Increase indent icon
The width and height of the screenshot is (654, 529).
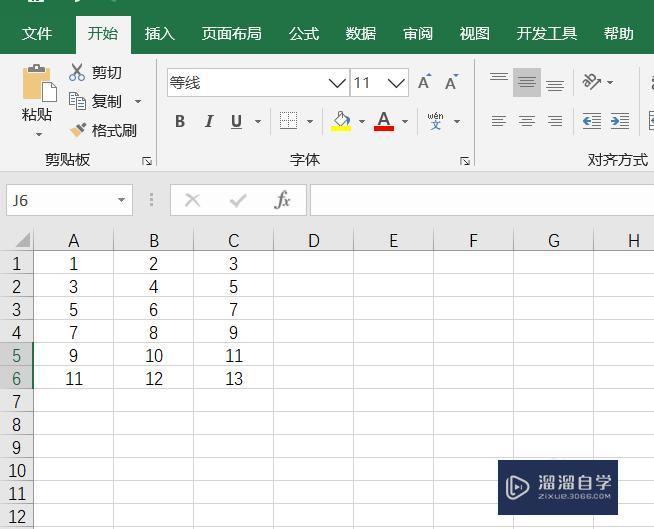[620, 121]
